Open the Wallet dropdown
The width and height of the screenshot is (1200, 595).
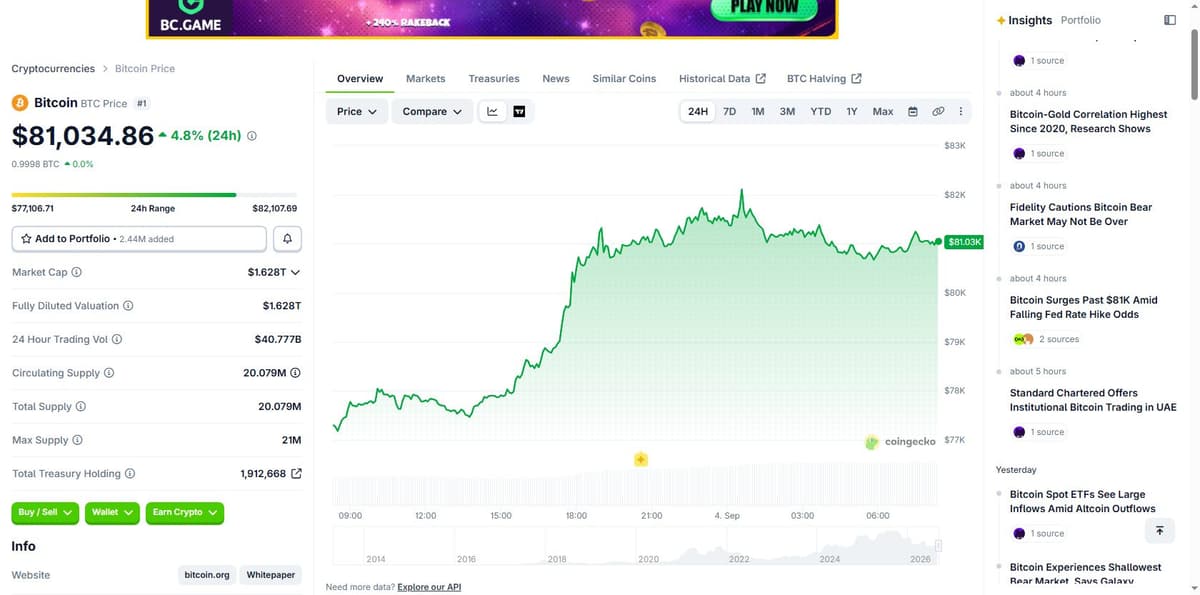click(x=112, y=512)
